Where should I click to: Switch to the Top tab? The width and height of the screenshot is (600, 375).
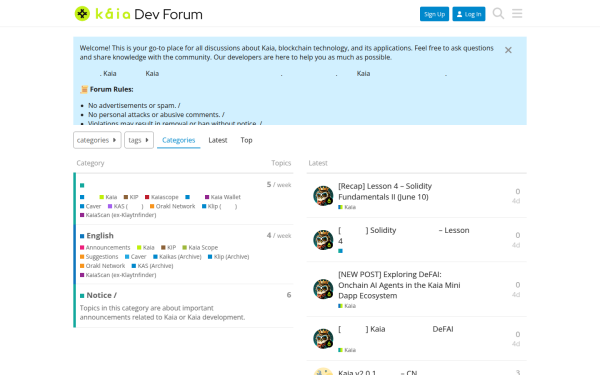click(x=246, y=140)
